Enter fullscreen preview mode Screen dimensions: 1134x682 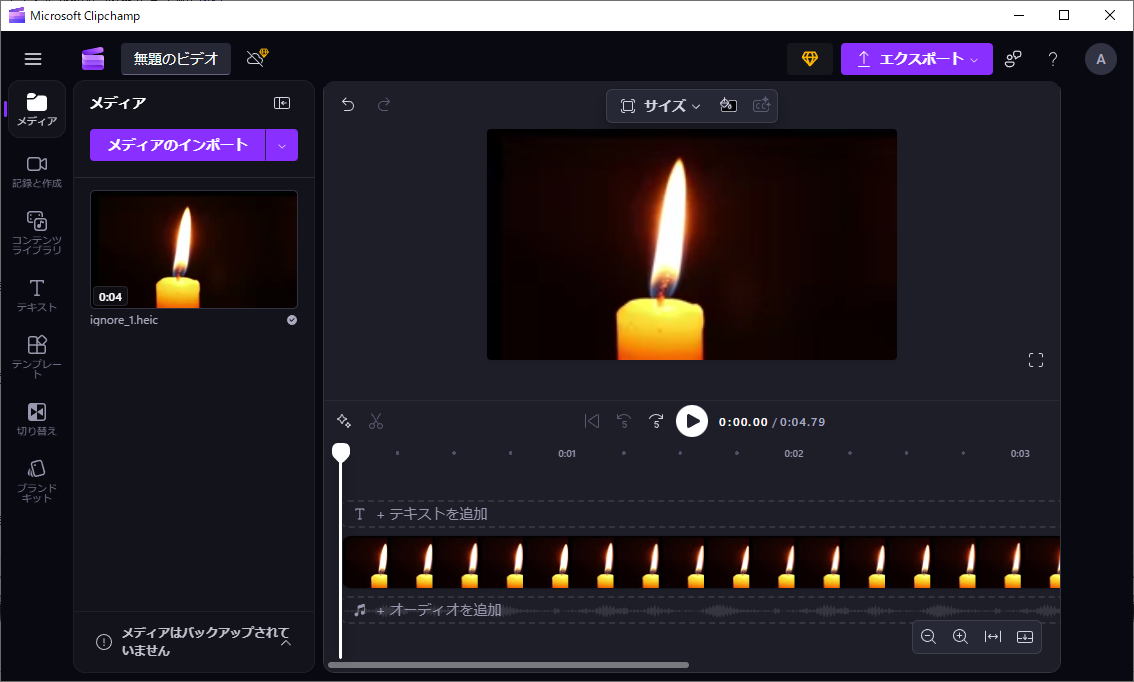pos(1036,359)
